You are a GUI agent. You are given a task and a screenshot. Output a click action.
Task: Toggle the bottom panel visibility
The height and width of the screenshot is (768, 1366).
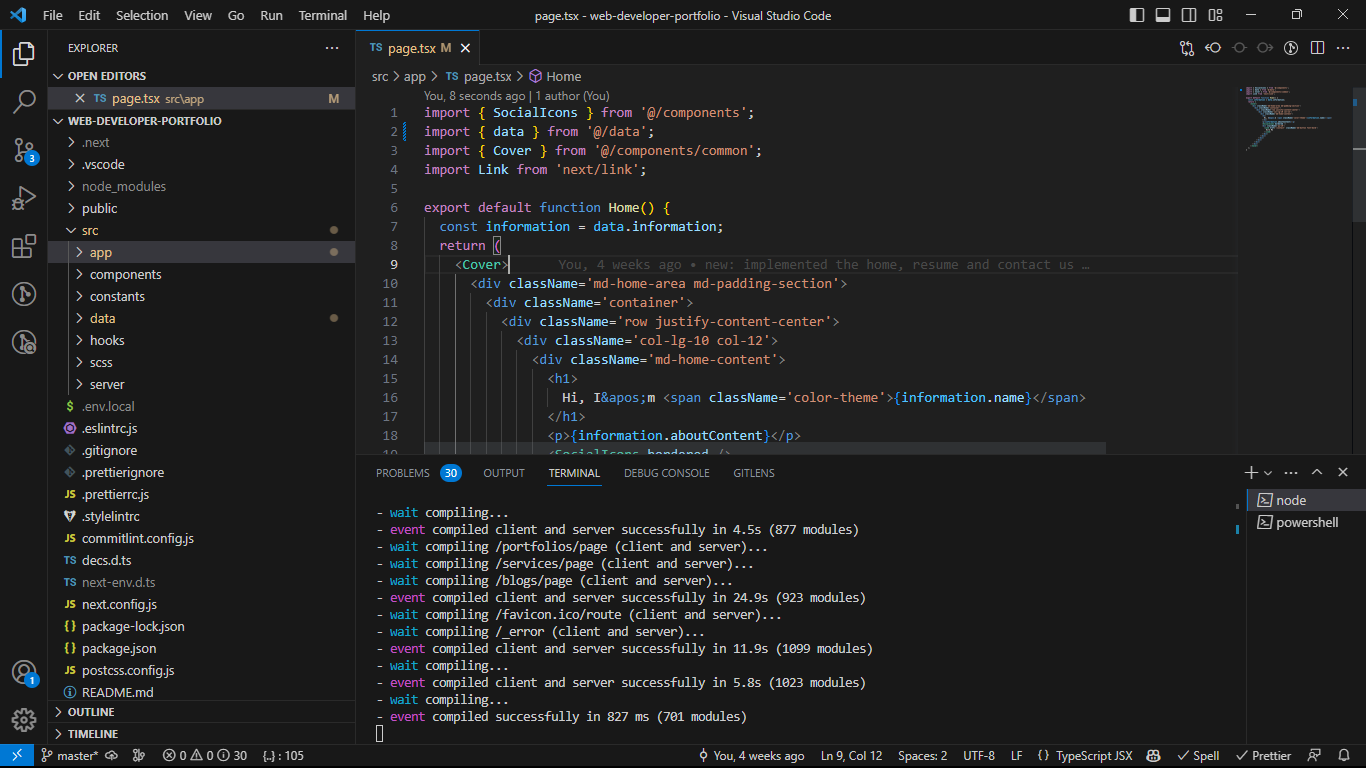tap(1163, 15)
